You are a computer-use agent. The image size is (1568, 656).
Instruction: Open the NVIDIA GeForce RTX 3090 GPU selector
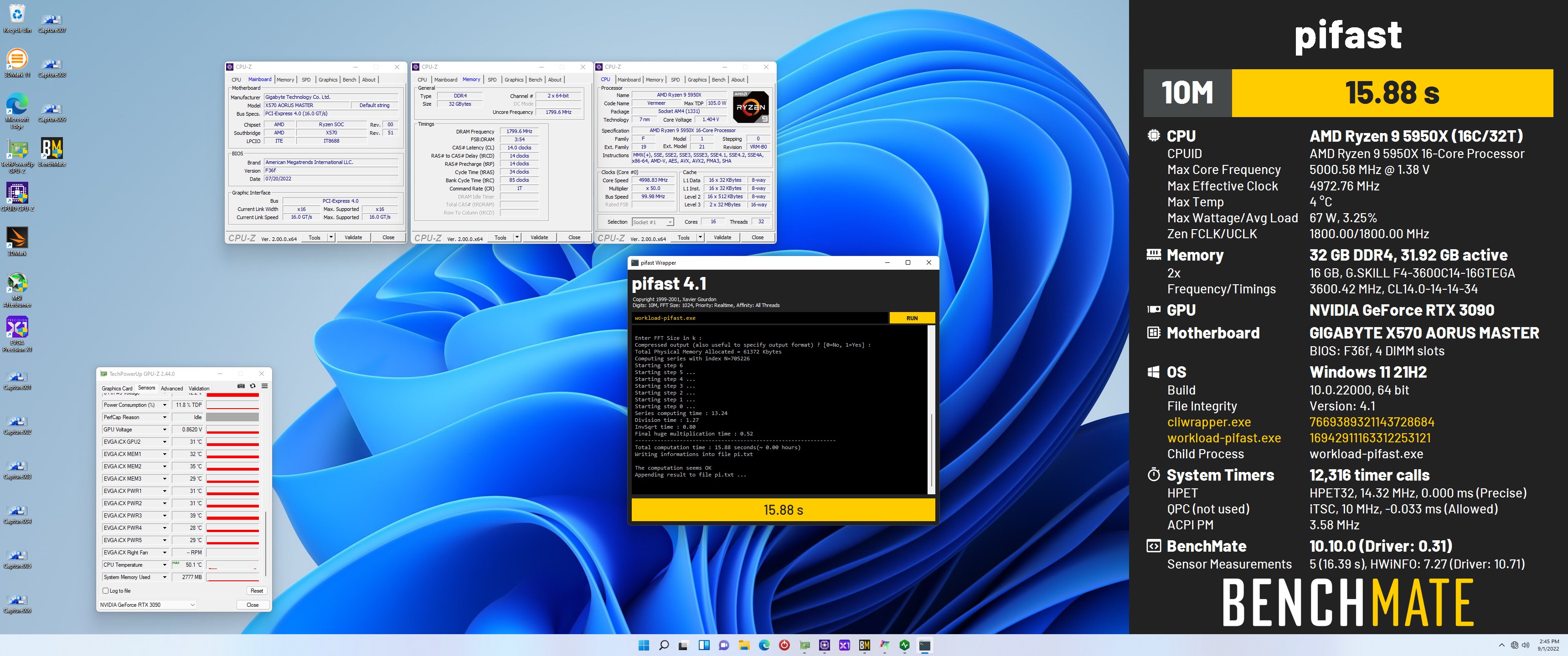pyautogui.click(x=147, y=605)
